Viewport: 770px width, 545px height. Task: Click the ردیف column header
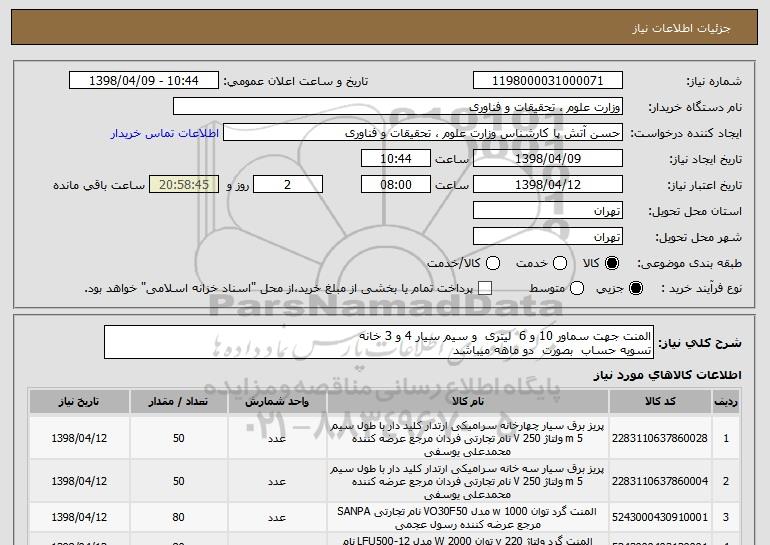coord(726,402)
